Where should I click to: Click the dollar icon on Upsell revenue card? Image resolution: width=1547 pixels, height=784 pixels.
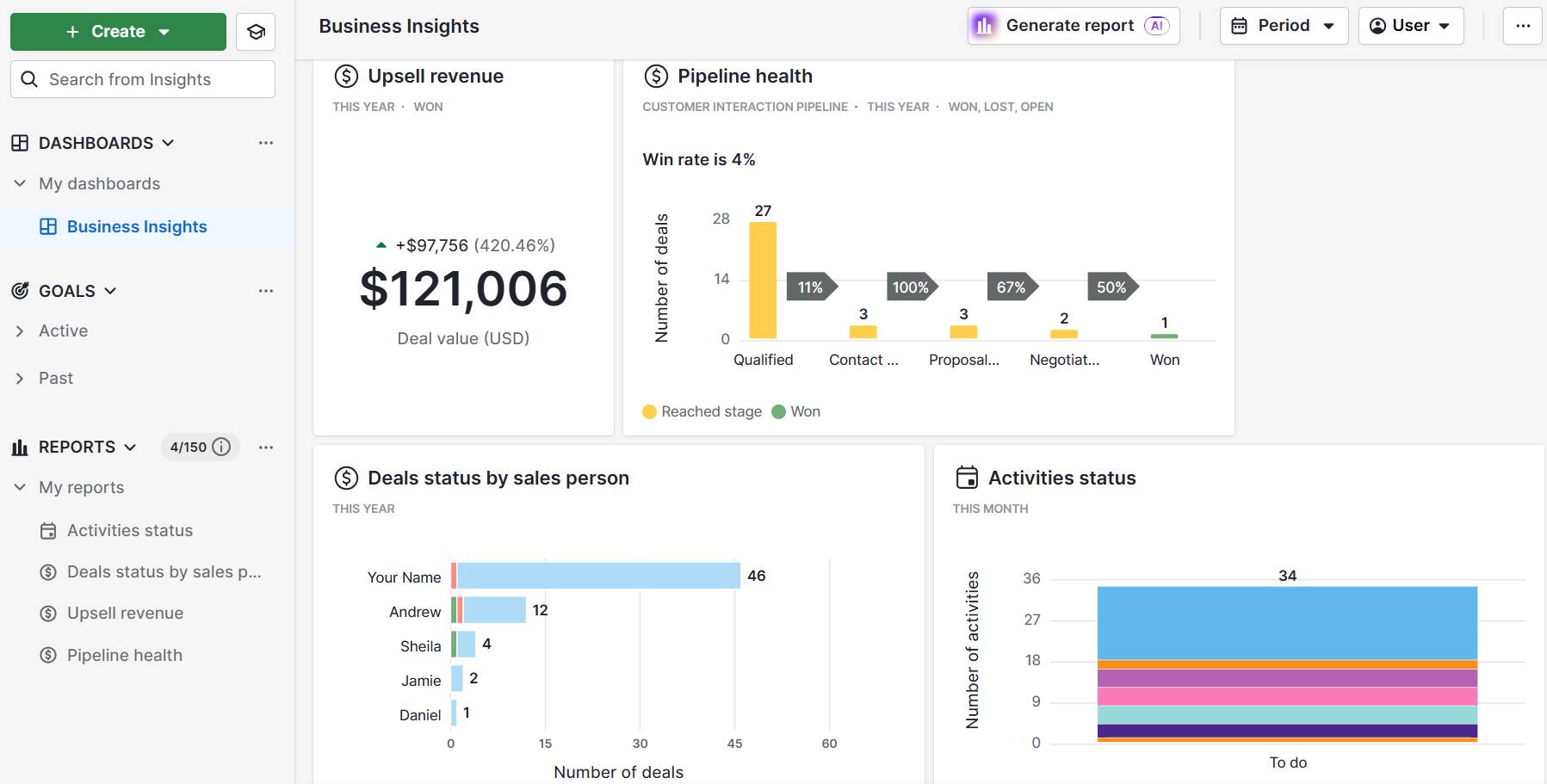click(x=345, y=76)
